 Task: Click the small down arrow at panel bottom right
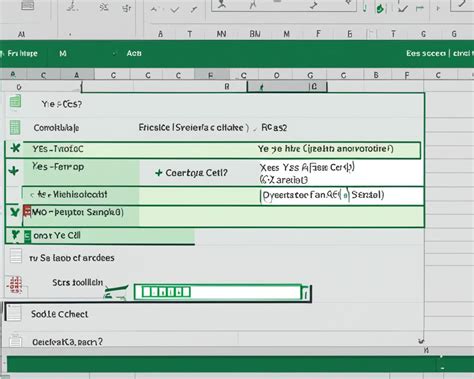click(421, 341)
